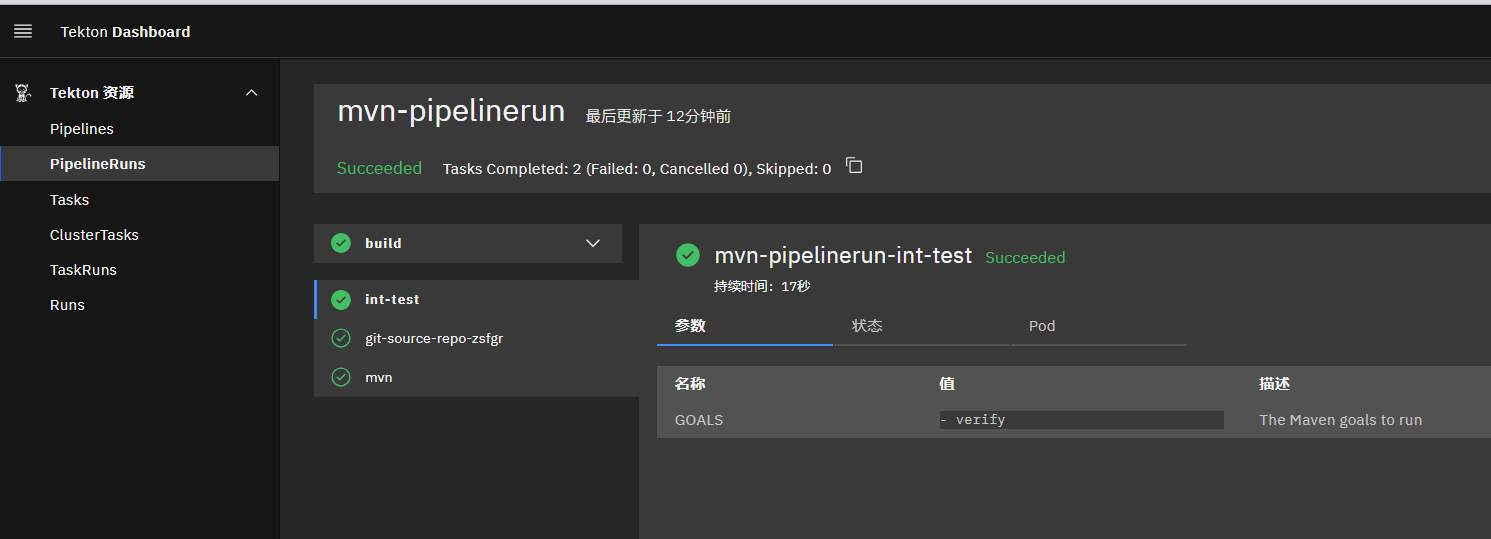This screenshot has width=1491, height=539.
Task: Copy the pipeline run status message
Action: pos(854,166)
